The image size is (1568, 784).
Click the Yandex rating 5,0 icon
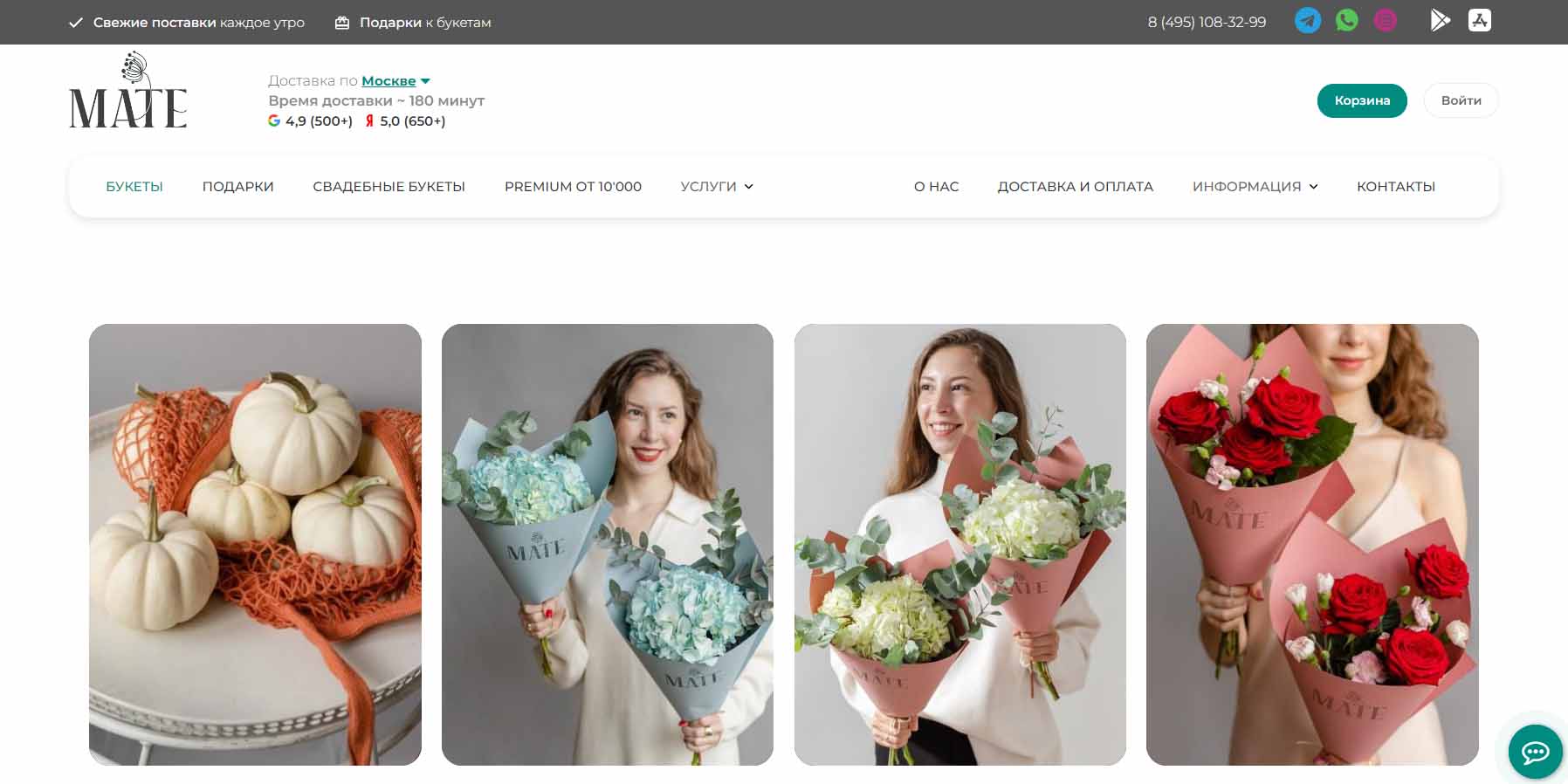pyautogui.click(x=369, y=121)
